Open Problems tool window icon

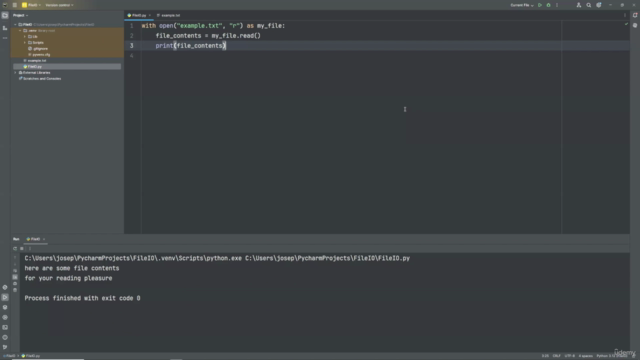click(5, 337)
